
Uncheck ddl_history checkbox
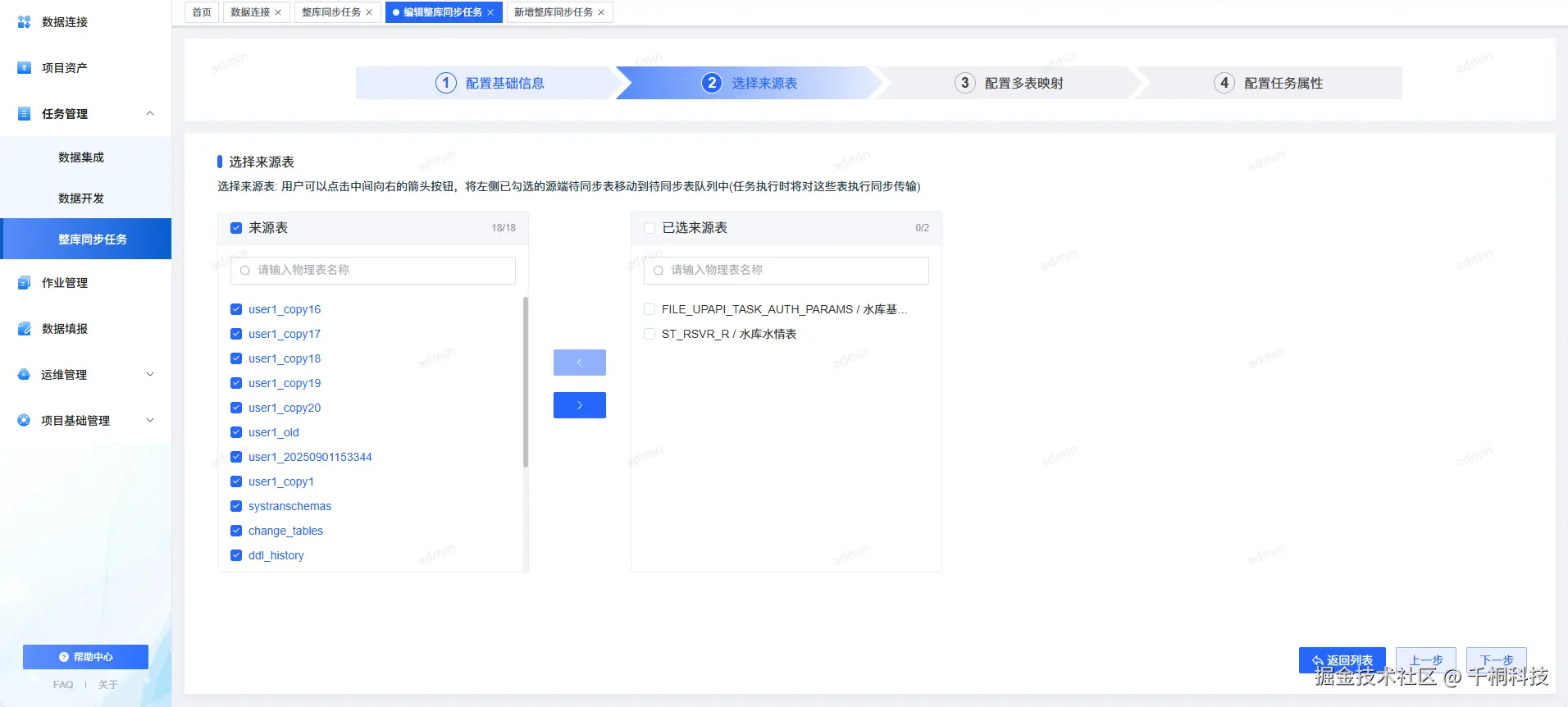coord(236,555)
